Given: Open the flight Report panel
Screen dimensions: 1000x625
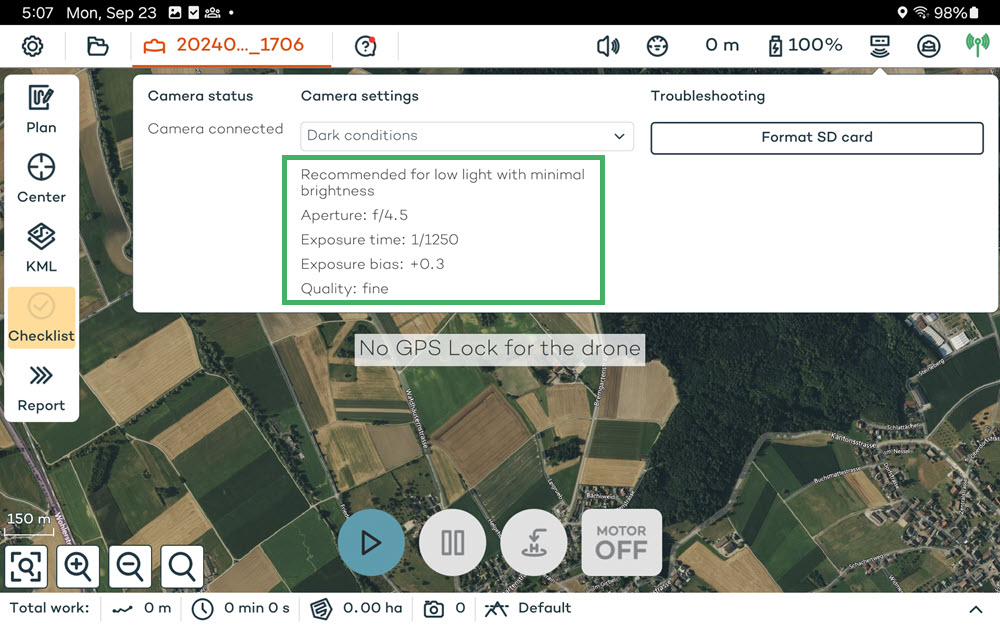Looking at the screenshot, I should point(41,390).
